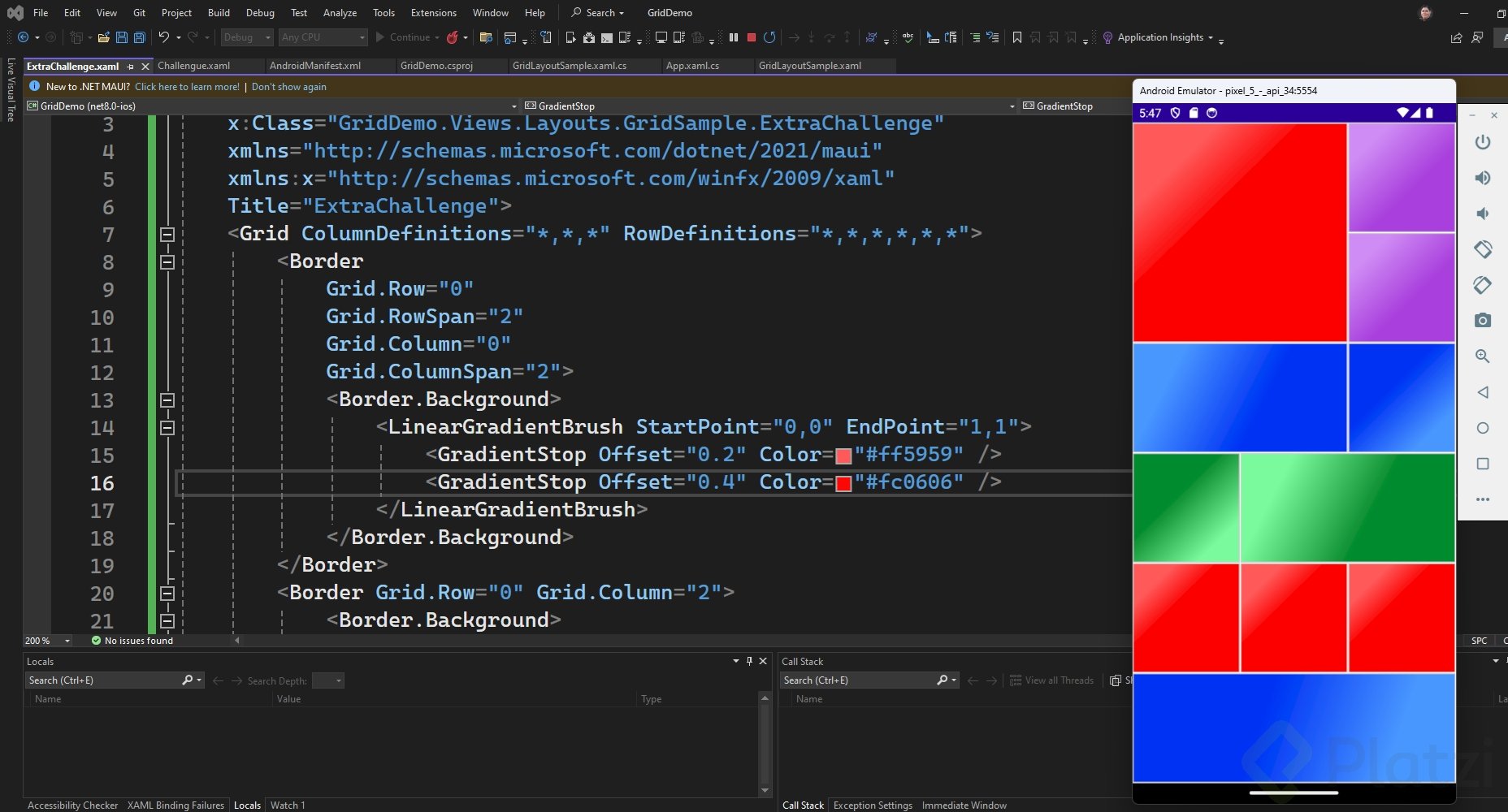Toggle bookmark on the current line

click(1016, 37)
